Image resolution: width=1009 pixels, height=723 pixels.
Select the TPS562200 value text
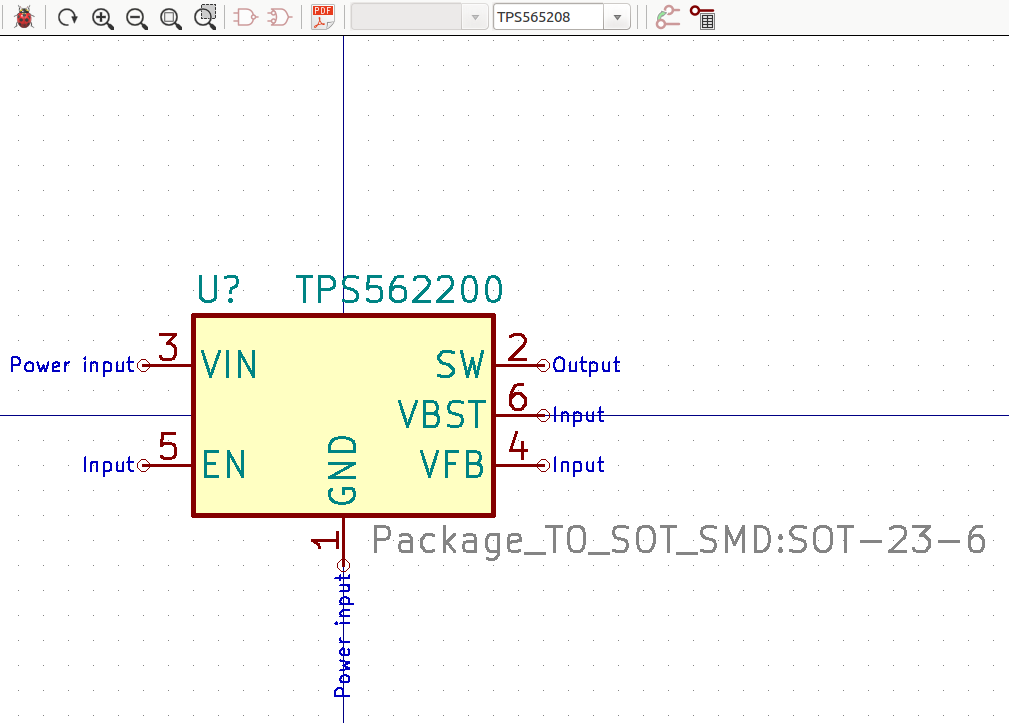click(x=399, y=291)
